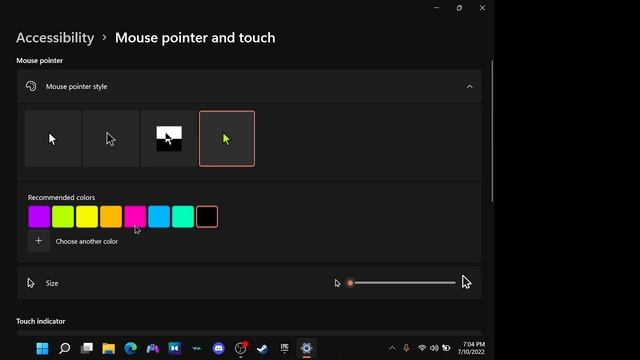Image resolution: width=640 pixels, height=360 pixels.
Task: Pick the orange recommended color
Action: click(111, 216)
